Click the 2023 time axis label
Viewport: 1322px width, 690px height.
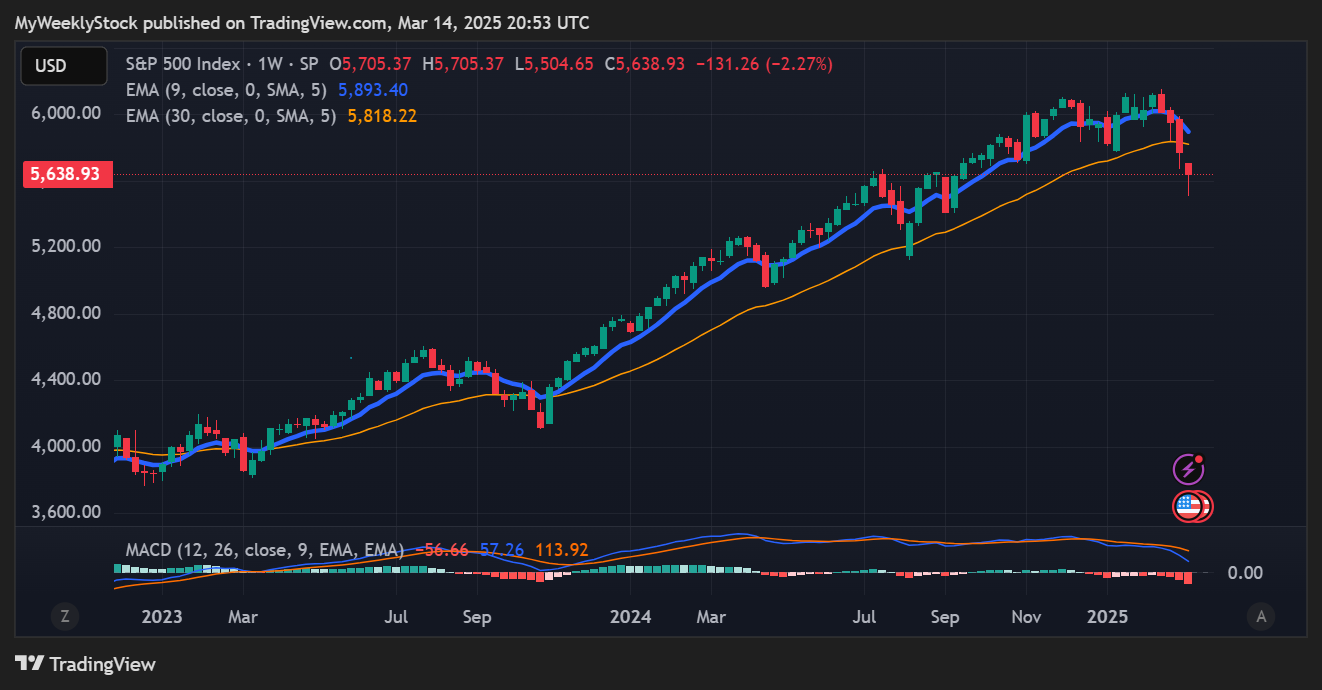pyautogui.click(x=162, y=617)
